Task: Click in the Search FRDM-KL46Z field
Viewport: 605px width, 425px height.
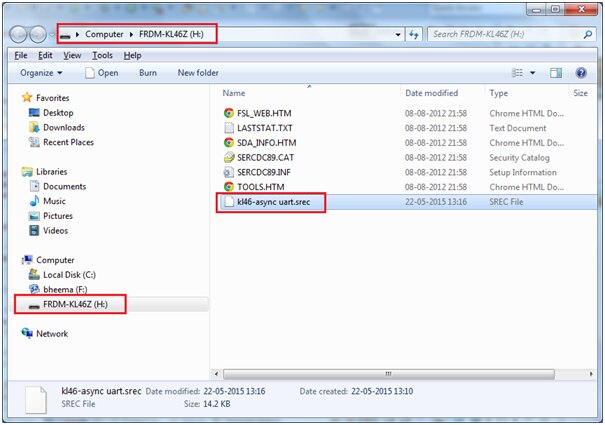Action: 505,34
